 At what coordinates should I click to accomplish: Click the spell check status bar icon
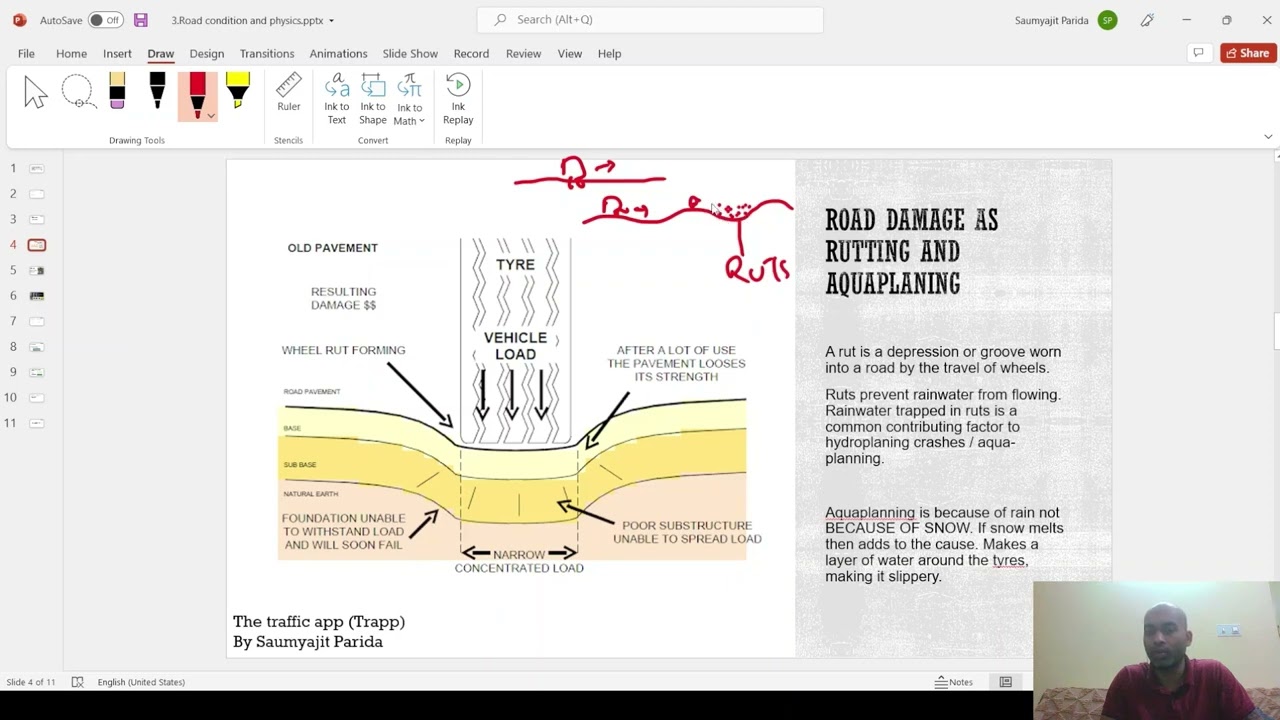77,682
